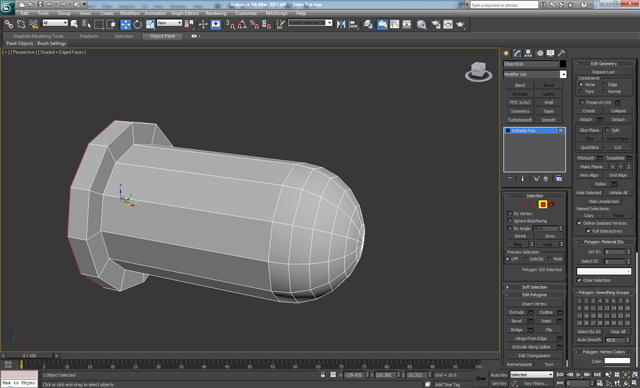Screen dimensions: 640x388
Task: Click the Unlink Selection tool
Action: coord(21,24)
